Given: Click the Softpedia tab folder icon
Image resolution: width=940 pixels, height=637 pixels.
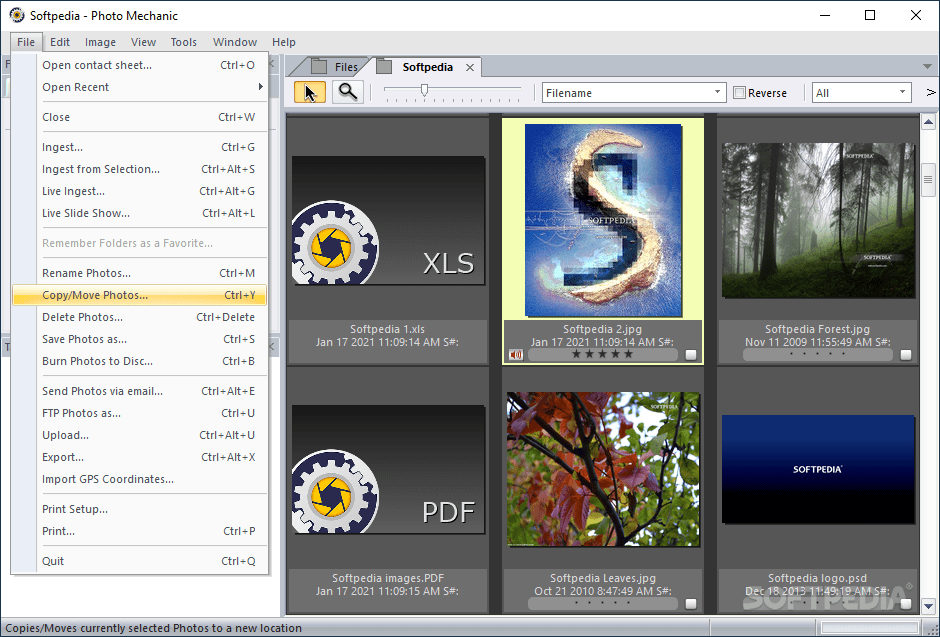Looking at the screenshot, I should coord(386,66).
